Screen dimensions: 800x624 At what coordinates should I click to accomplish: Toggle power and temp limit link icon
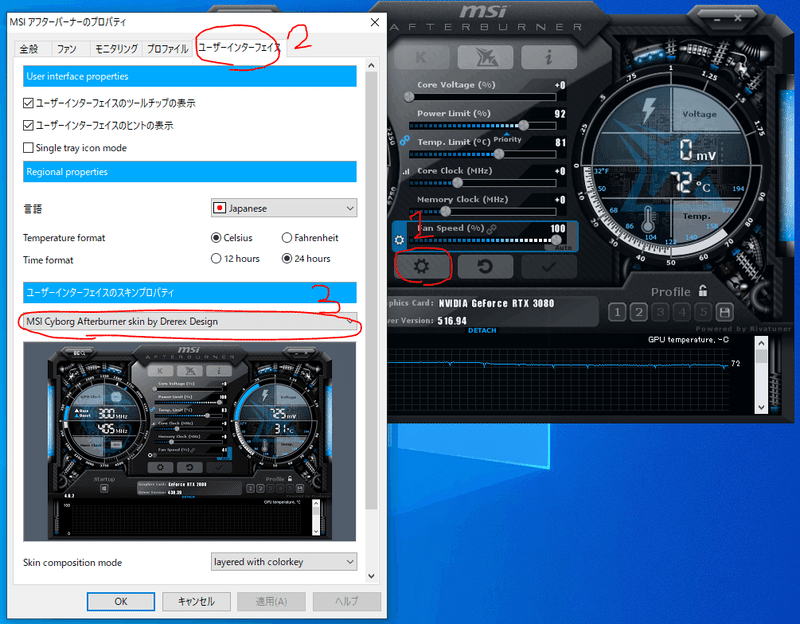click(x=405, y=140)
